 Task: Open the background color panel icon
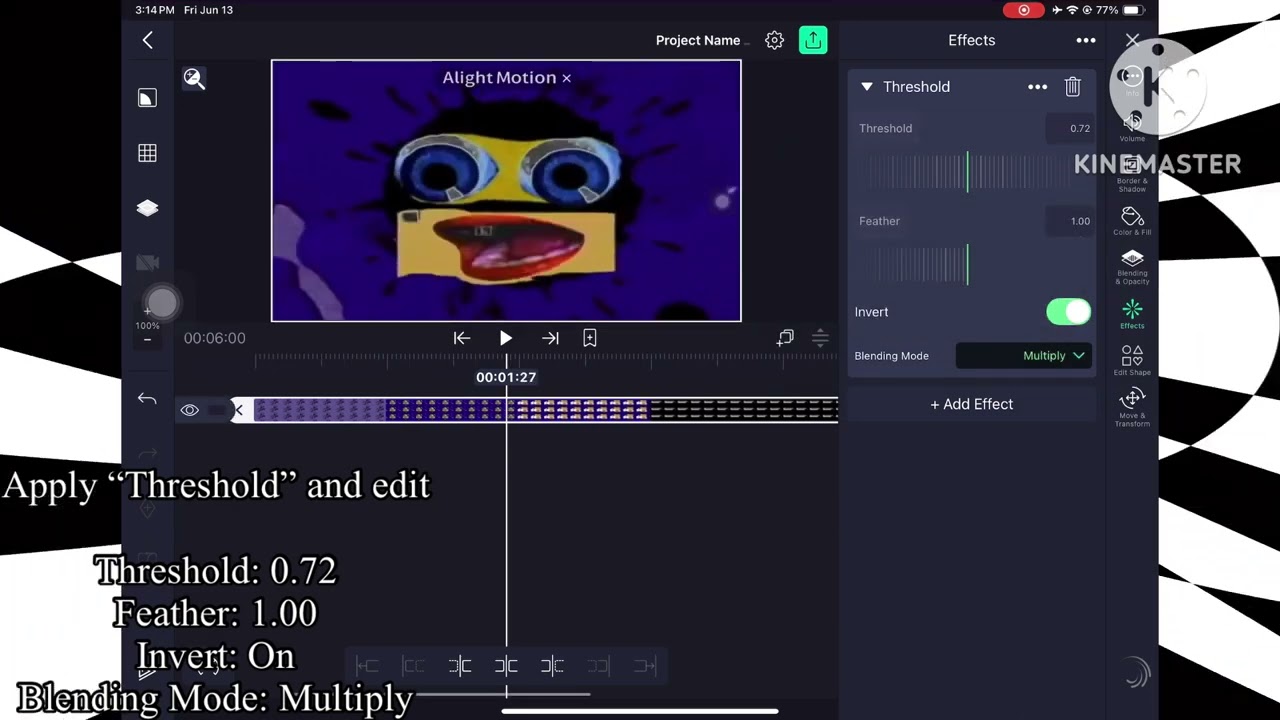(x=147, y=98)
